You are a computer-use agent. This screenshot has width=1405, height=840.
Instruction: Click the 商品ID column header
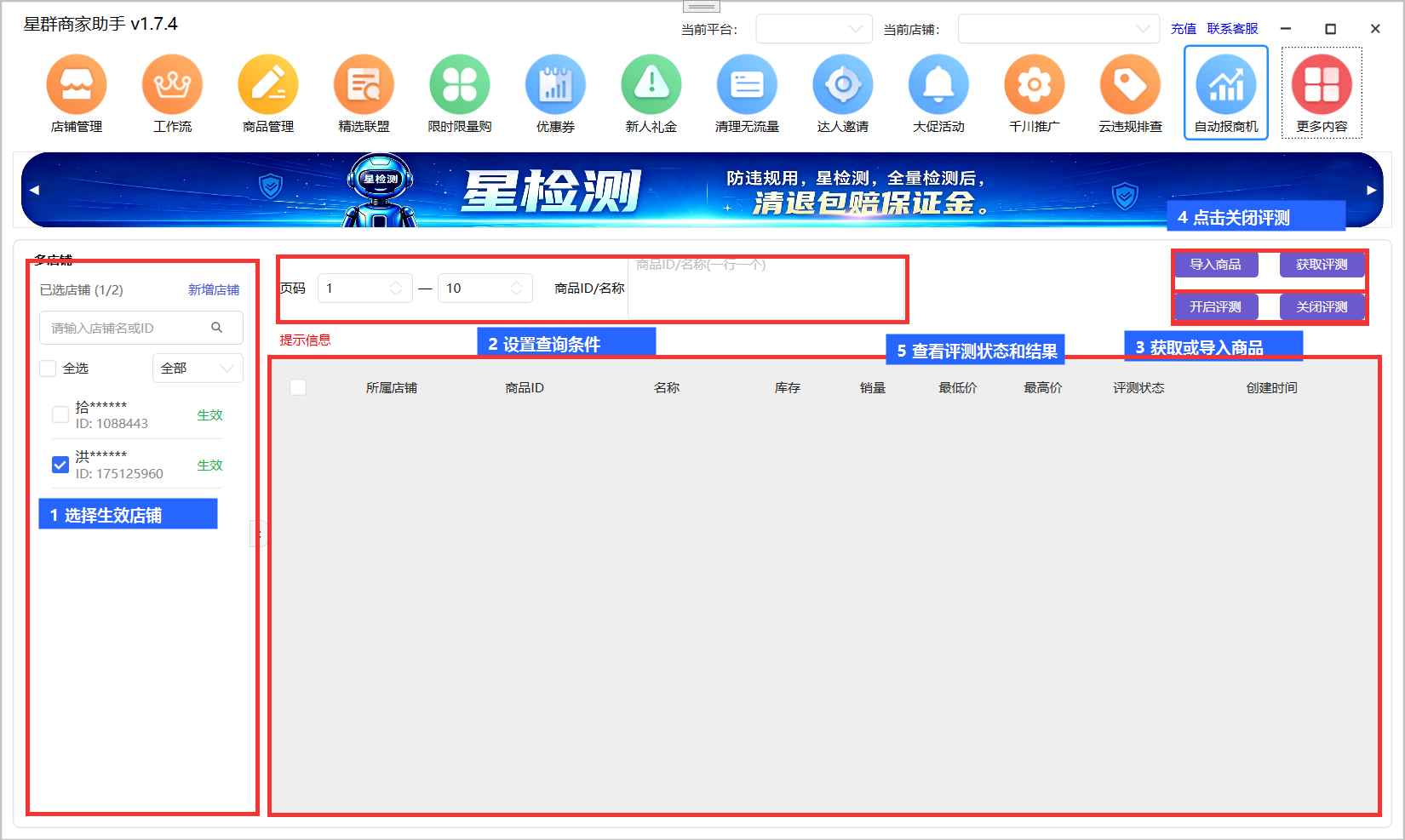click(x=525, y=387)
